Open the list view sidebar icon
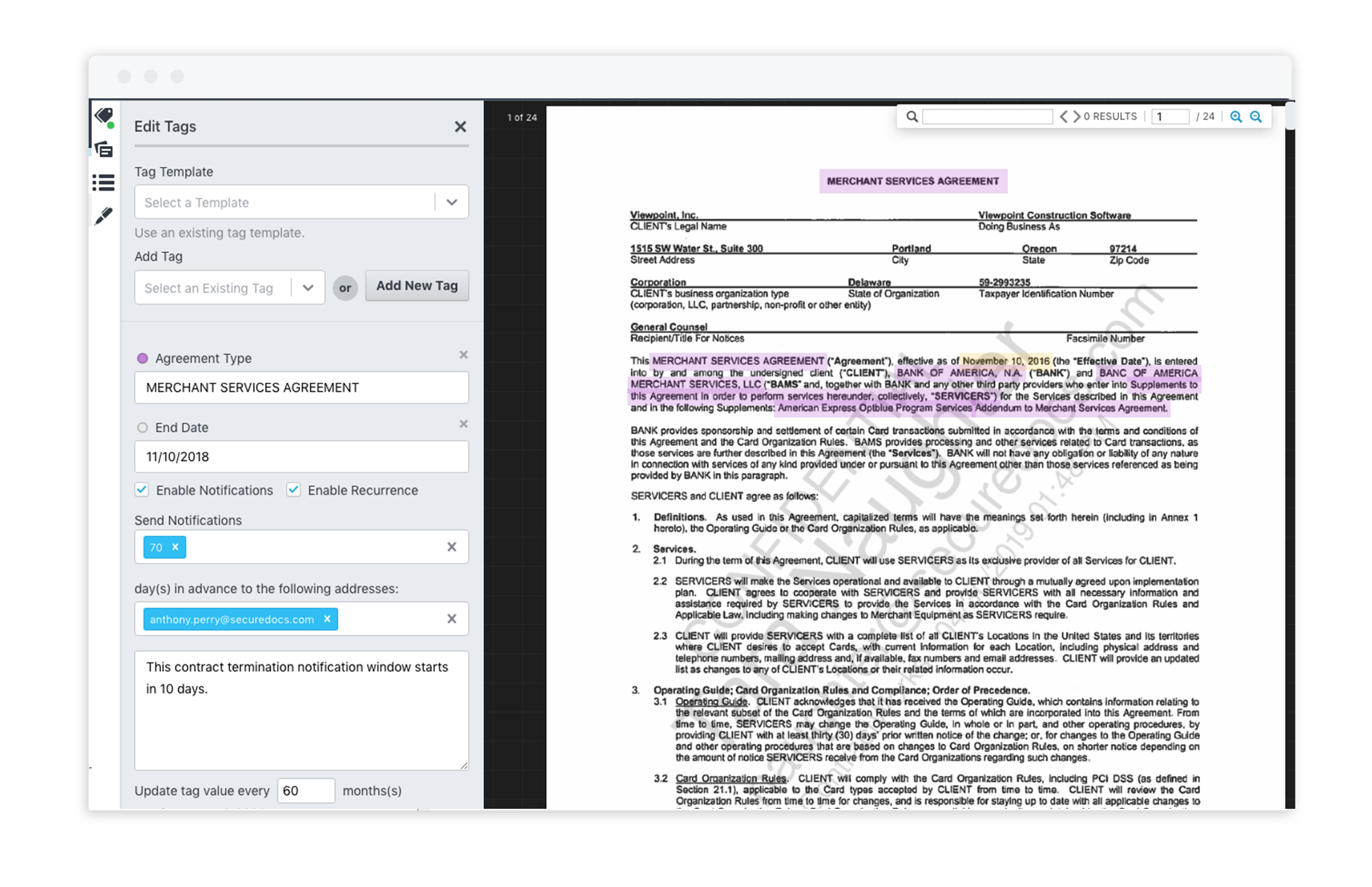 point(104,182)
